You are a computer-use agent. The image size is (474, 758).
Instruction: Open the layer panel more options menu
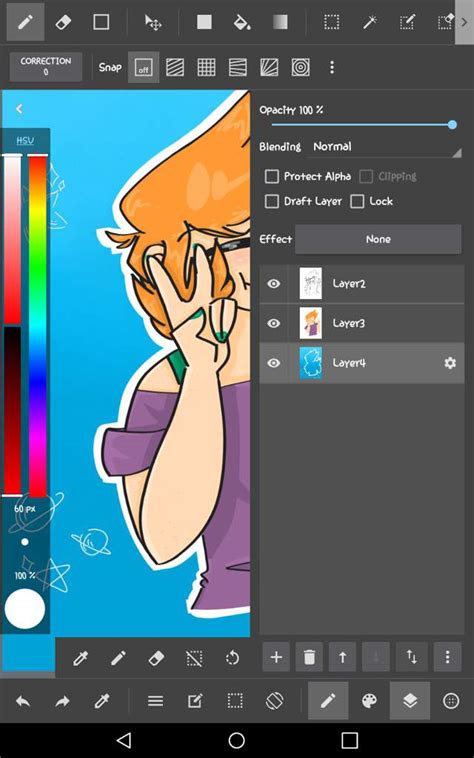tap(447, 657)
